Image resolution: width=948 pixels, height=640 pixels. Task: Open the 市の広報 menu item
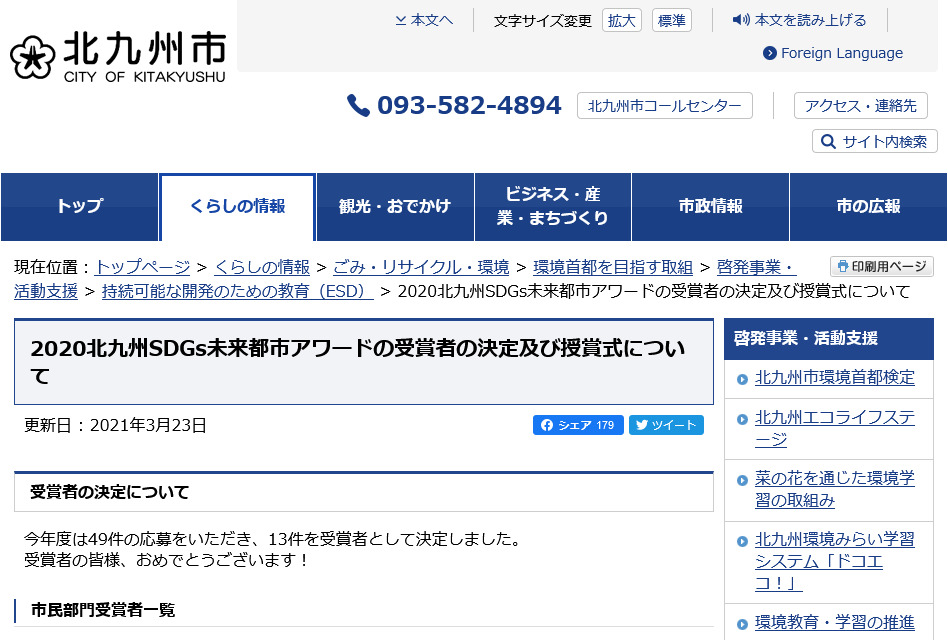click(x=868, y=206)
